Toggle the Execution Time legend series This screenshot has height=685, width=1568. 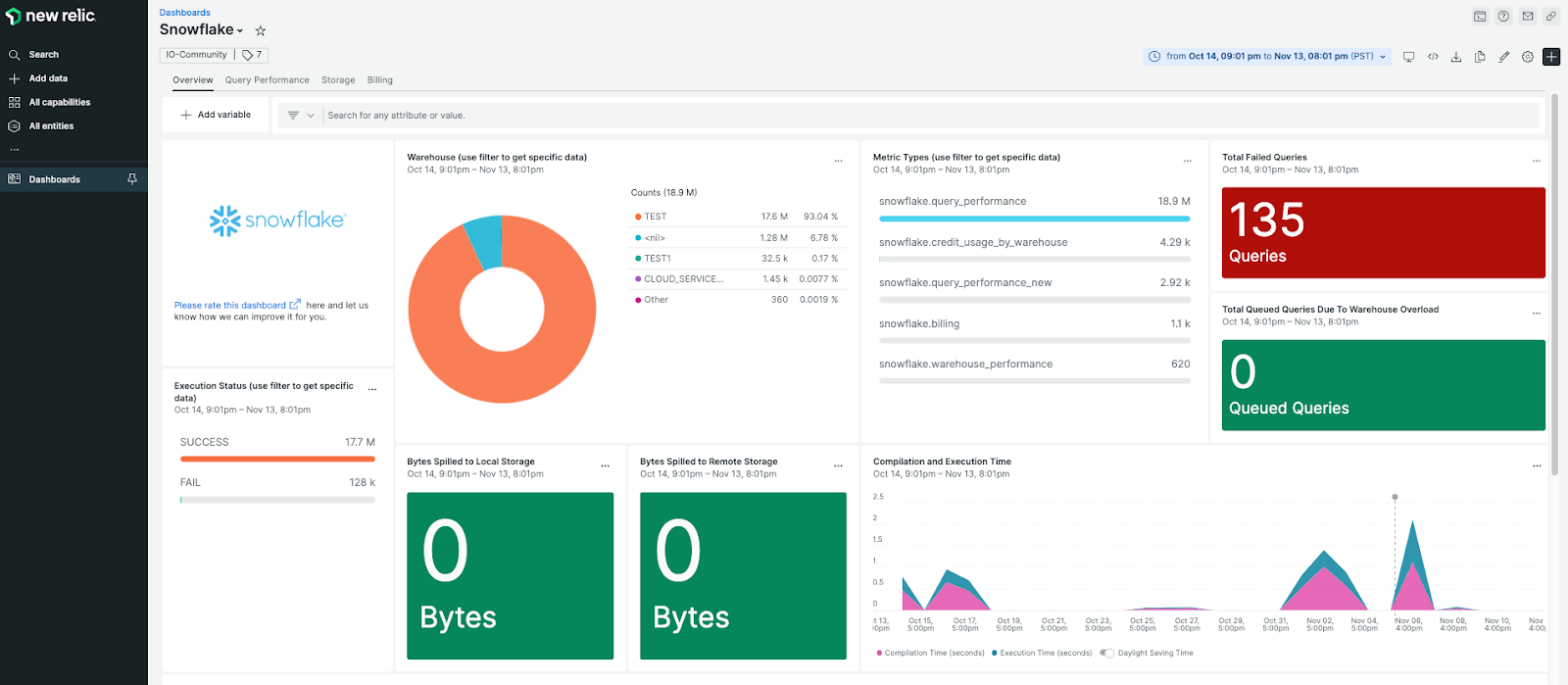1042,653
